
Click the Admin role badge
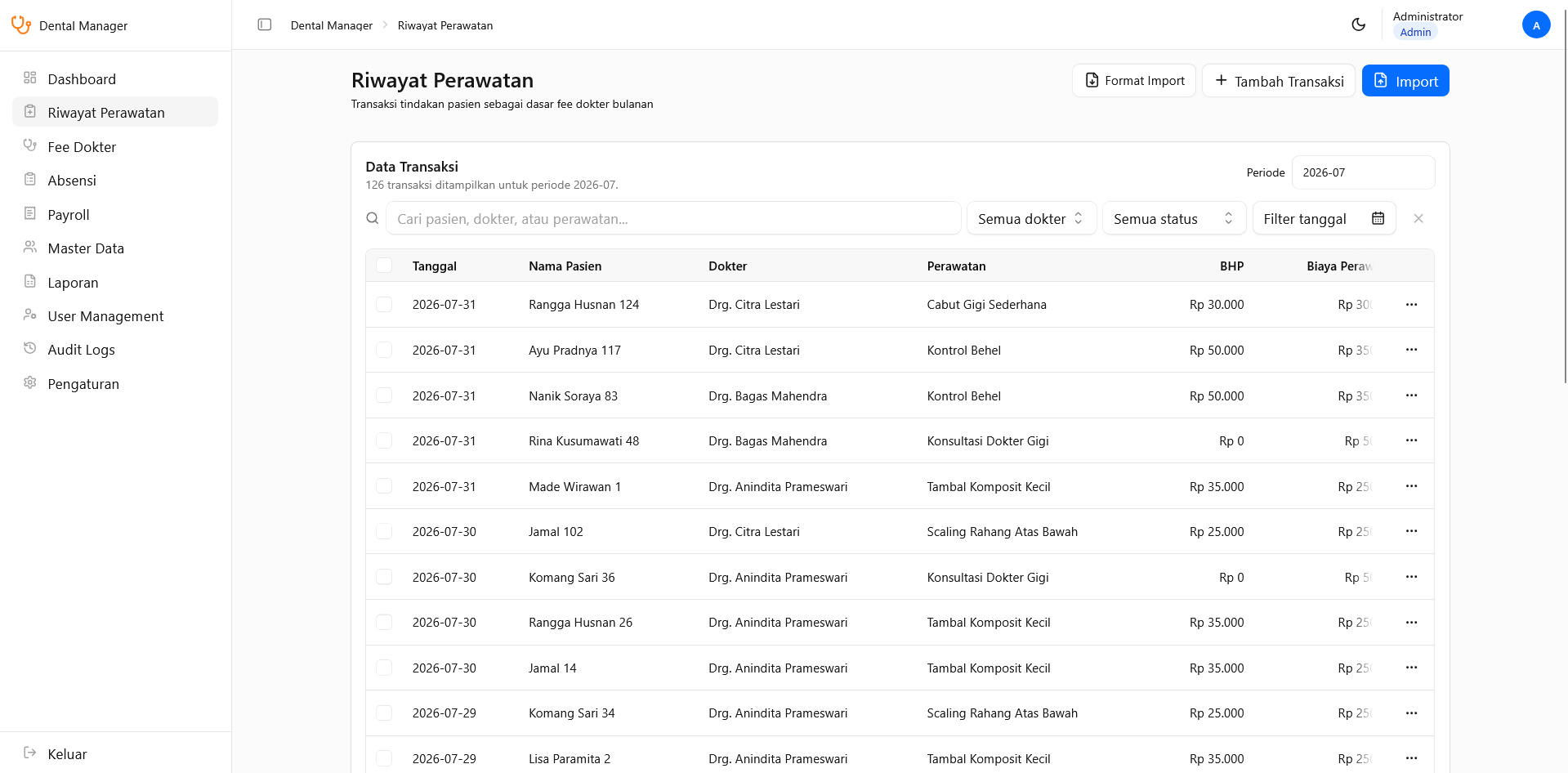click(1415, 32)
